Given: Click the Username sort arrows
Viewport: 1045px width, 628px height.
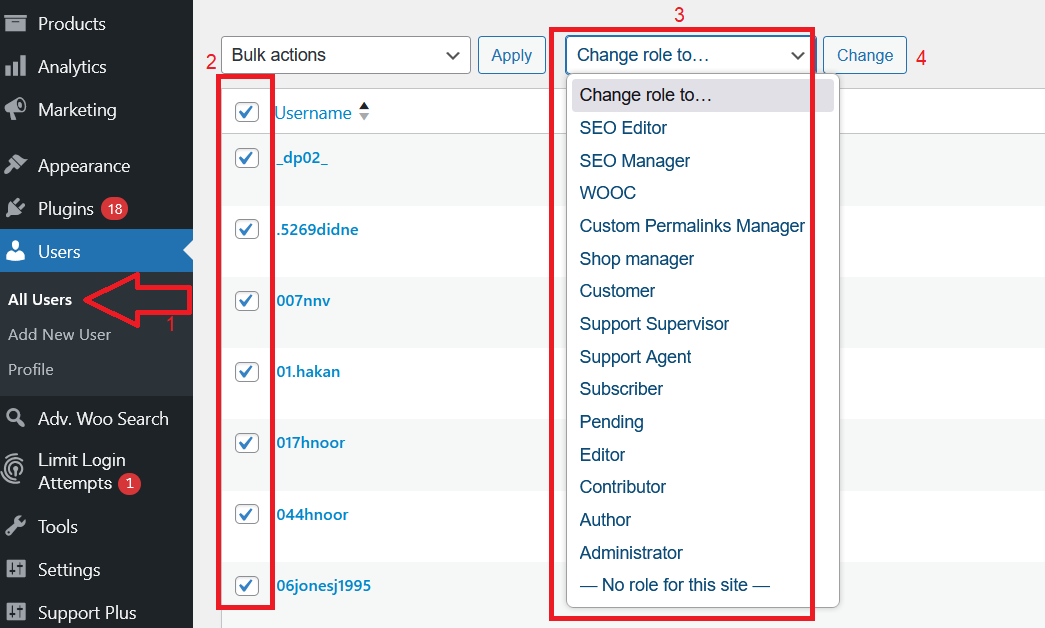Looking at the screenshot, I should (364, 111).
